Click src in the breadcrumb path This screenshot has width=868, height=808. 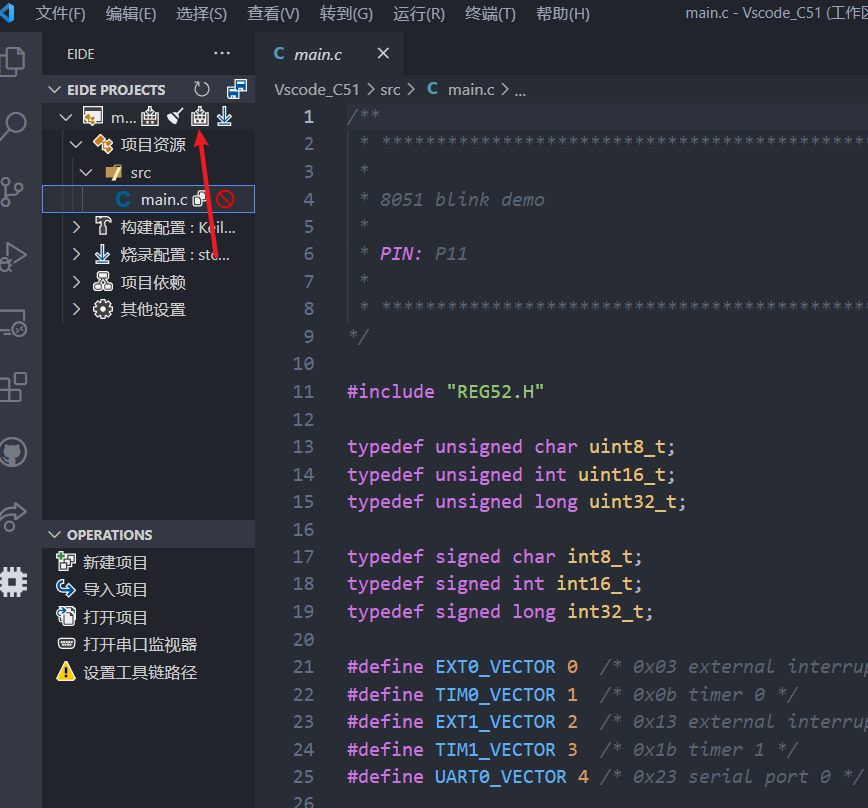390,90
